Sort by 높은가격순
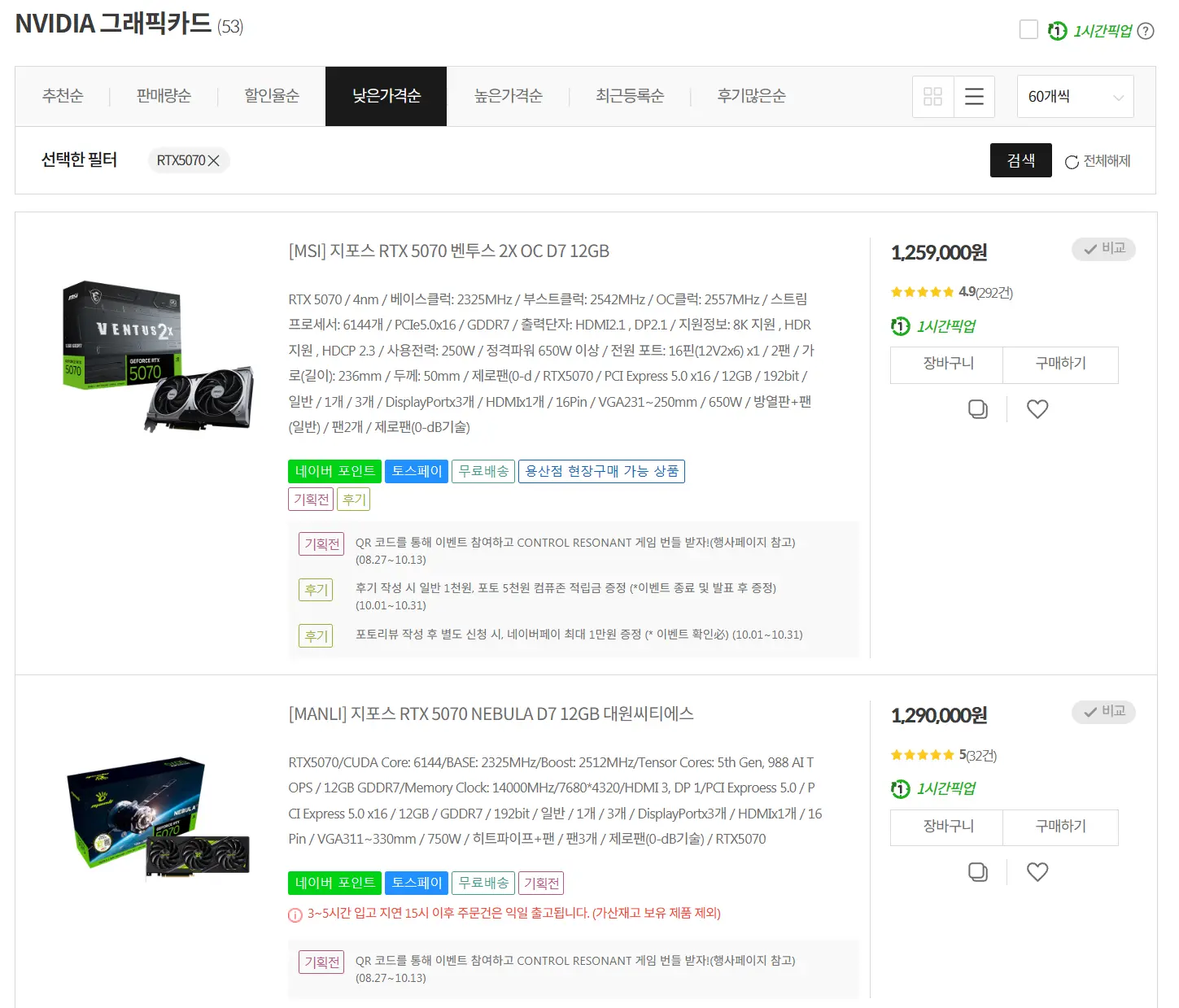Image resolution: width=1179 pixels, height=1008 pixels. coord(509,96)
